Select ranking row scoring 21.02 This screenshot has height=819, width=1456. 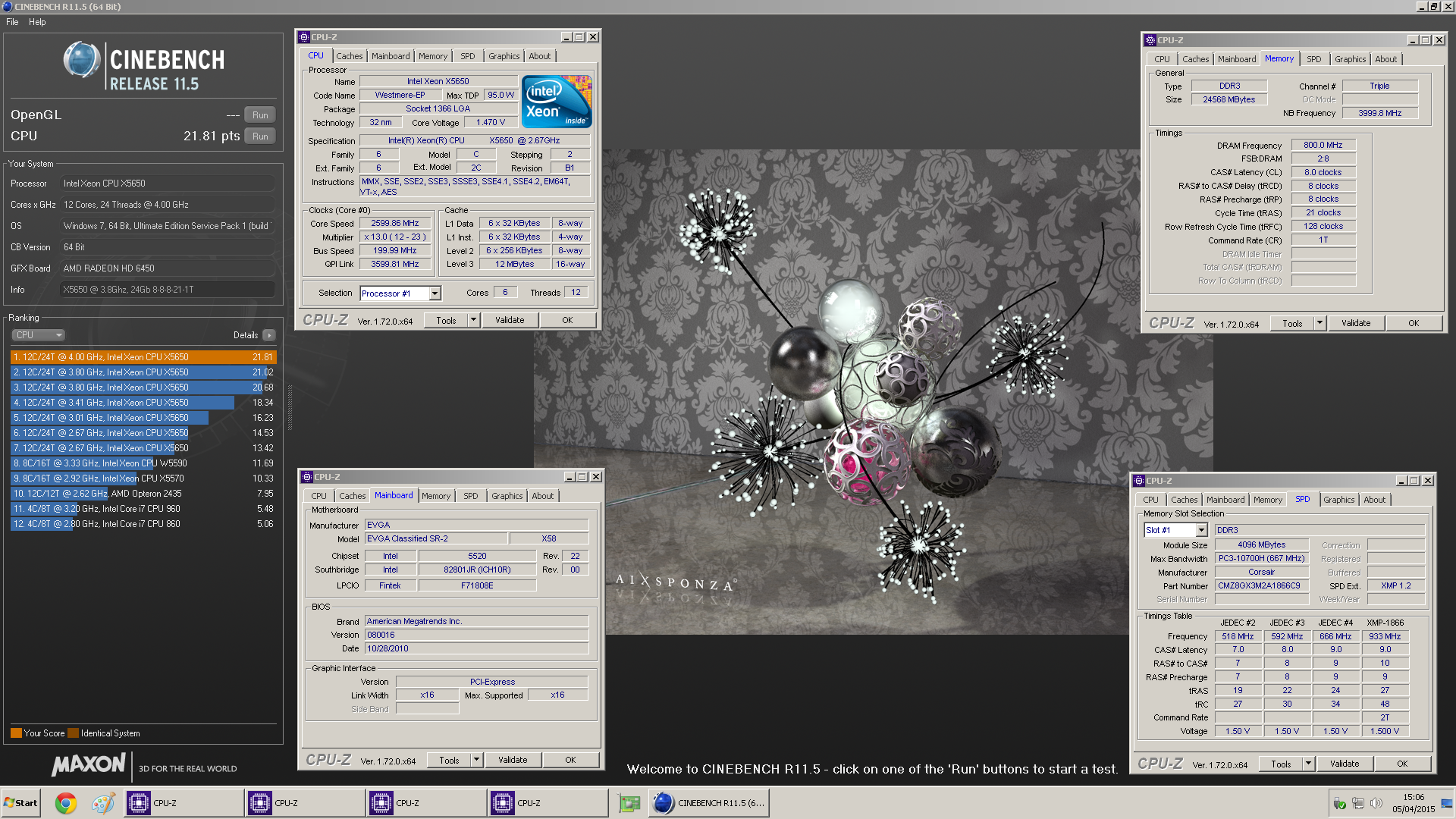143,372
